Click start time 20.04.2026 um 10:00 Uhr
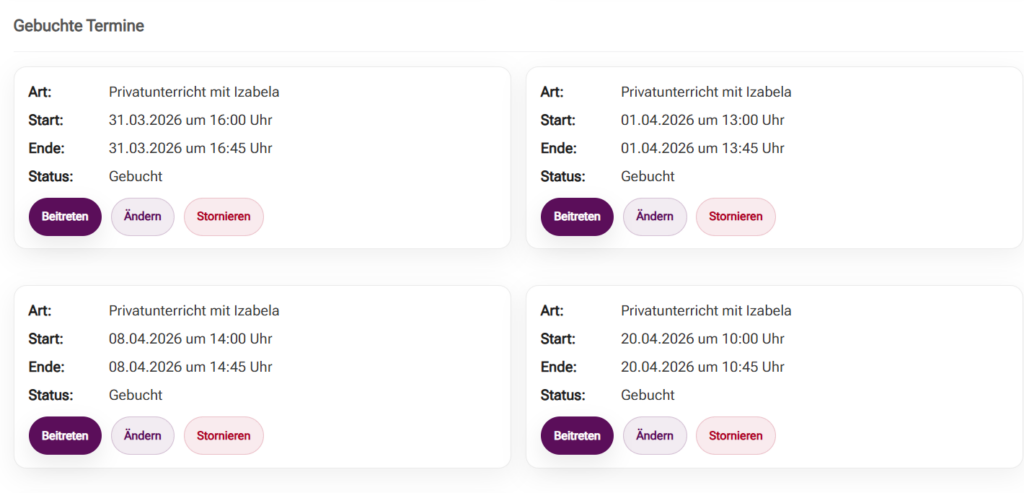This screenshot has width=1024, height=493. point(702,339)
